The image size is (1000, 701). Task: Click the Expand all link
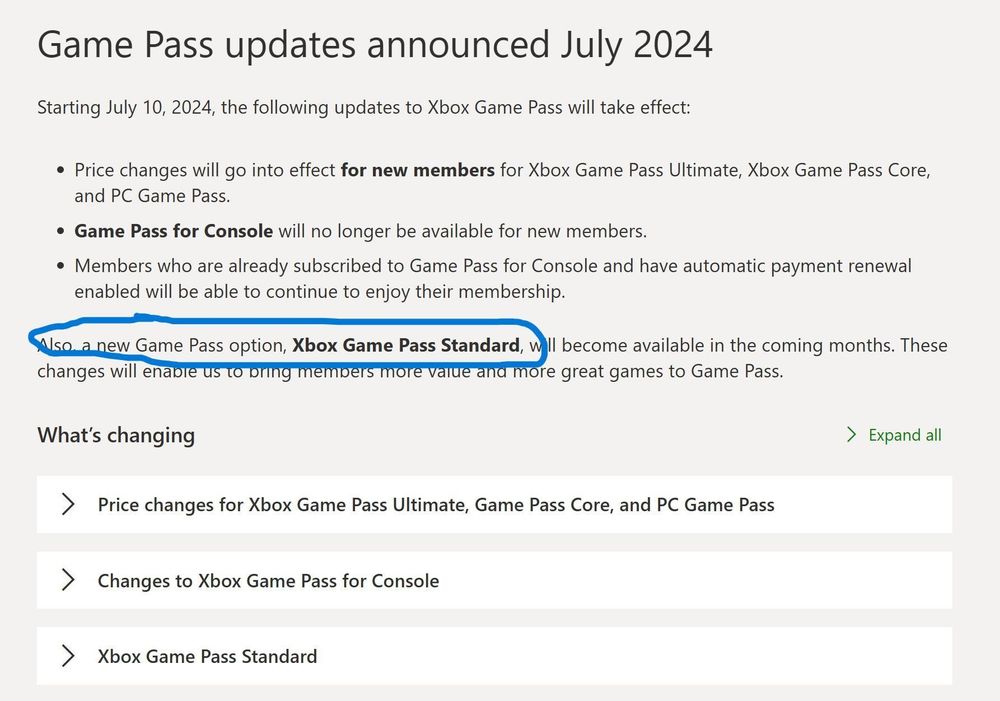point(905,435)
